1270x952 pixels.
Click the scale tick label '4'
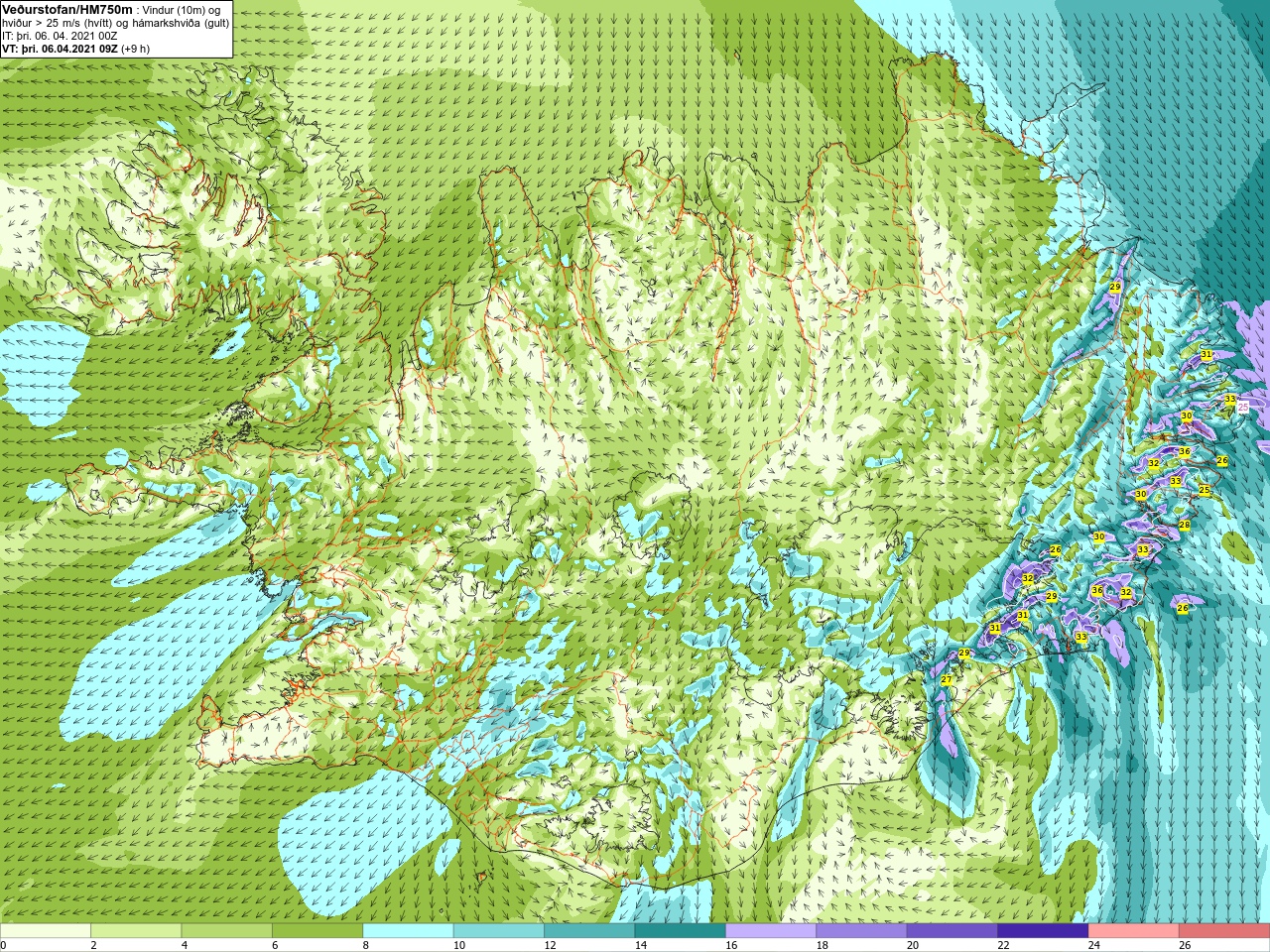pyautogui.click(x=185, y=945)
